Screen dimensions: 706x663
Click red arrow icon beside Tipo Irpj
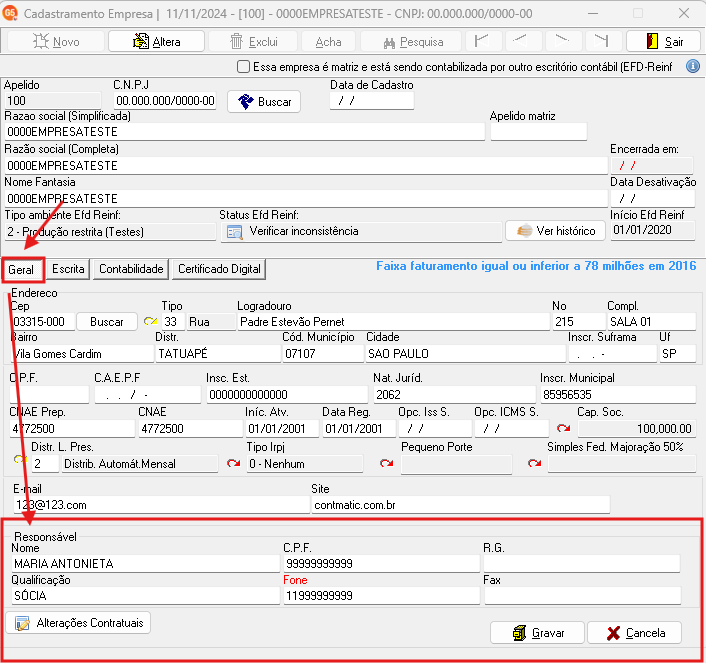point(233,463)
